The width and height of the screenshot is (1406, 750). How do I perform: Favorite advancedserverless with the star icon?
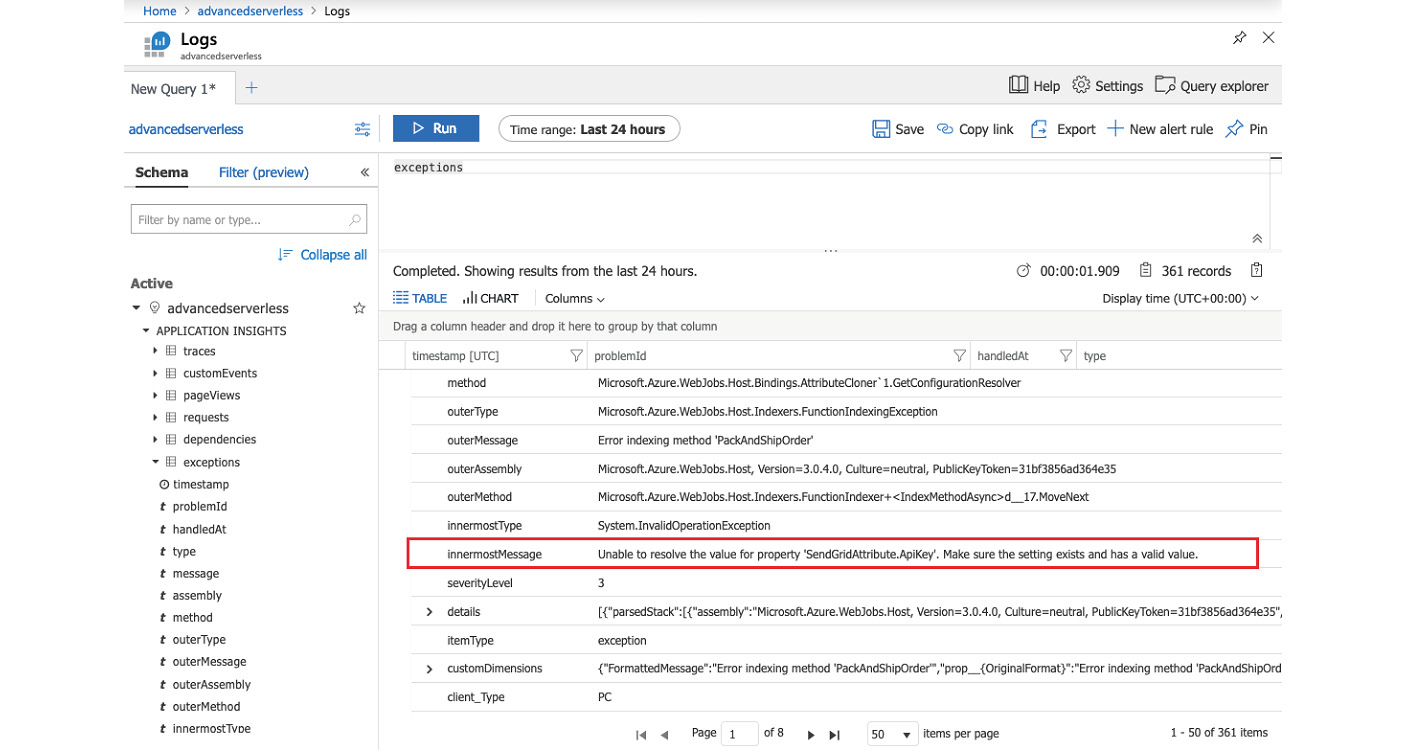click(359, 308)
